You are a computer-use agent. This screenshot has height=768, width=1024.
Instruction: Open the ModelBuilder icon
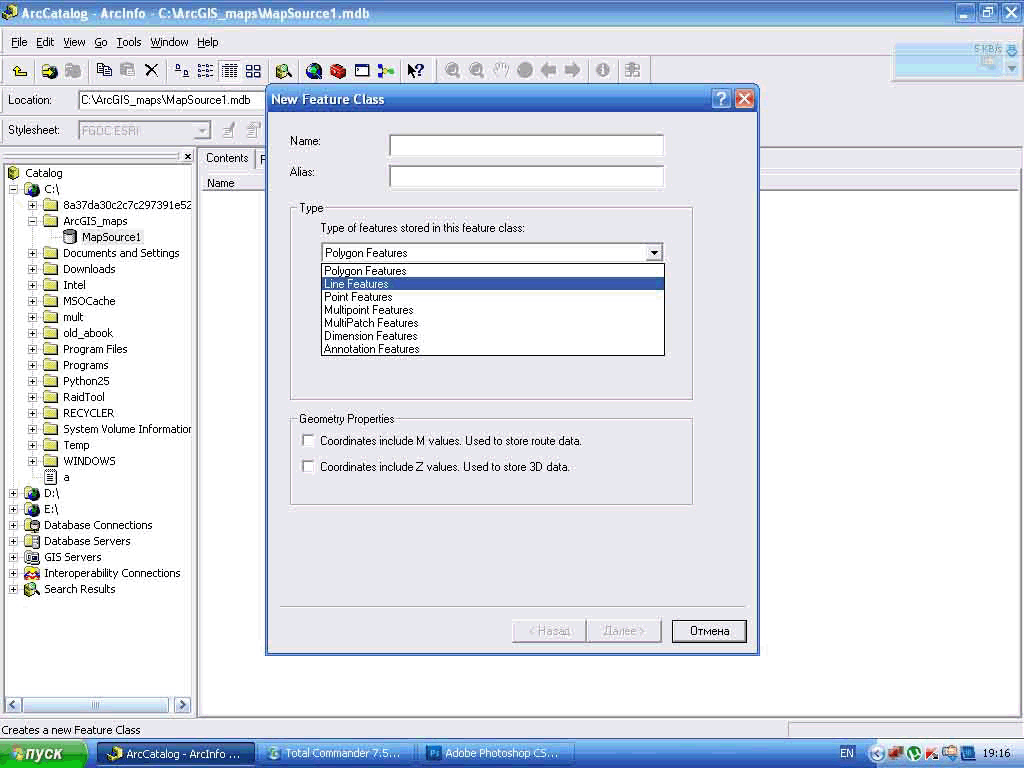[386, 71]
